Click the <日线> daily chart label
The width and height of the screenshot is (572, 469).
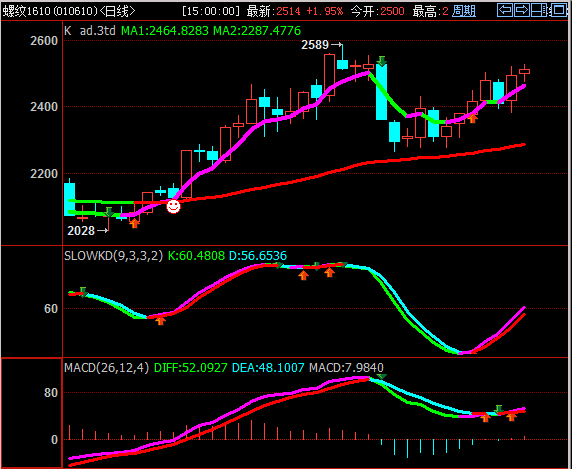point(117,11)
